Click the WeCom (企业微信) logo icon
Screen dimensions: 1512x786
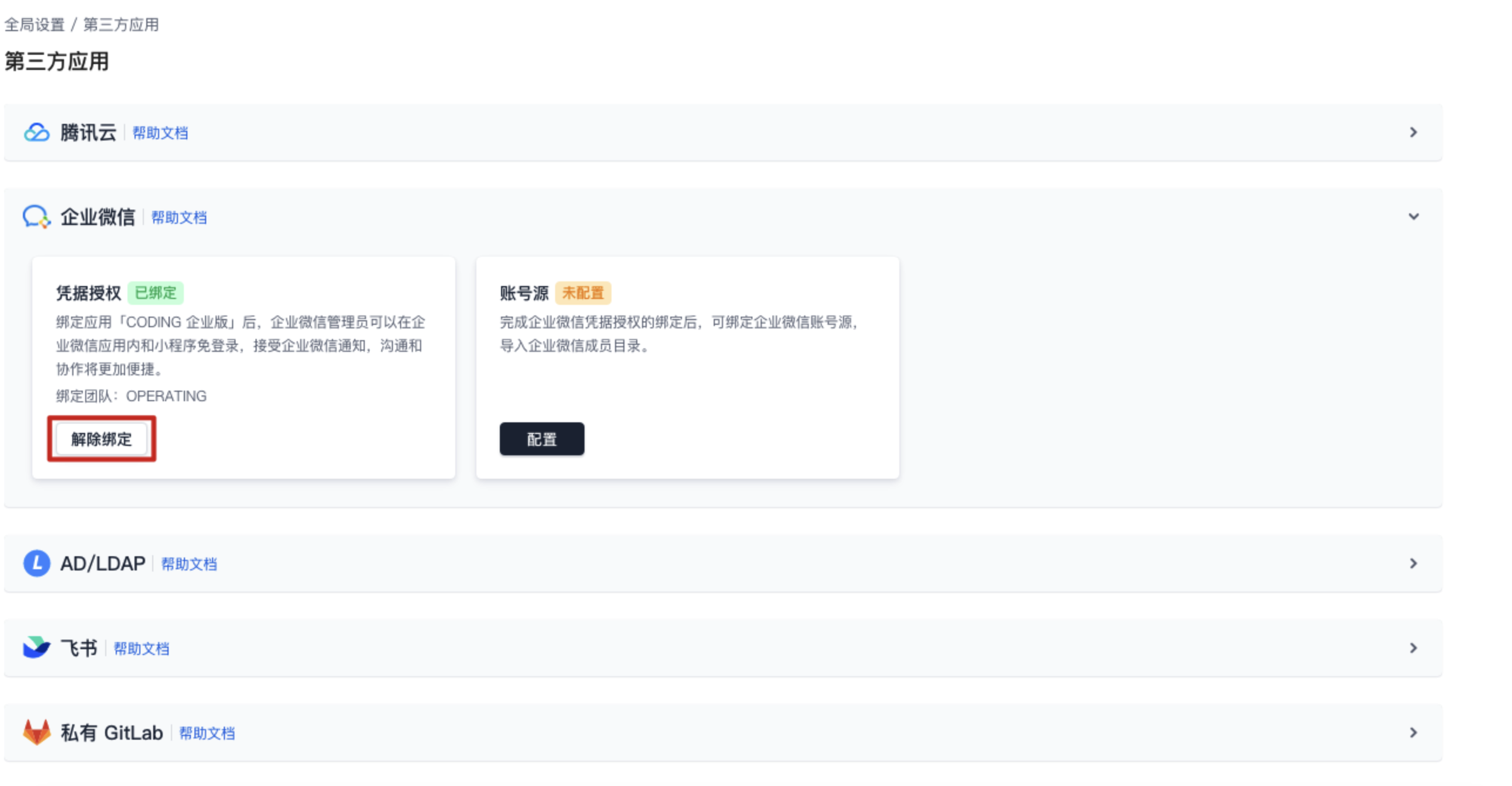pyautogui.click(x=36, y=217)
